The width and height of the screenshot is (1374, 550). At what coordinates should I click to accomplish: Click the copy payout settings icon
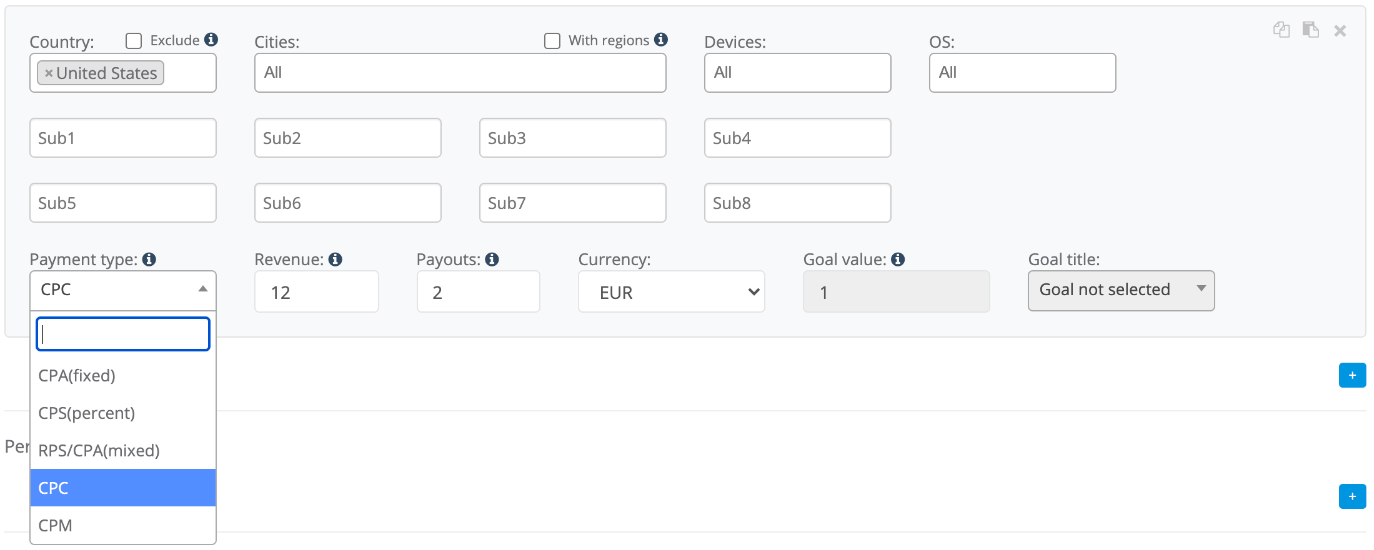coord(1281,30)
